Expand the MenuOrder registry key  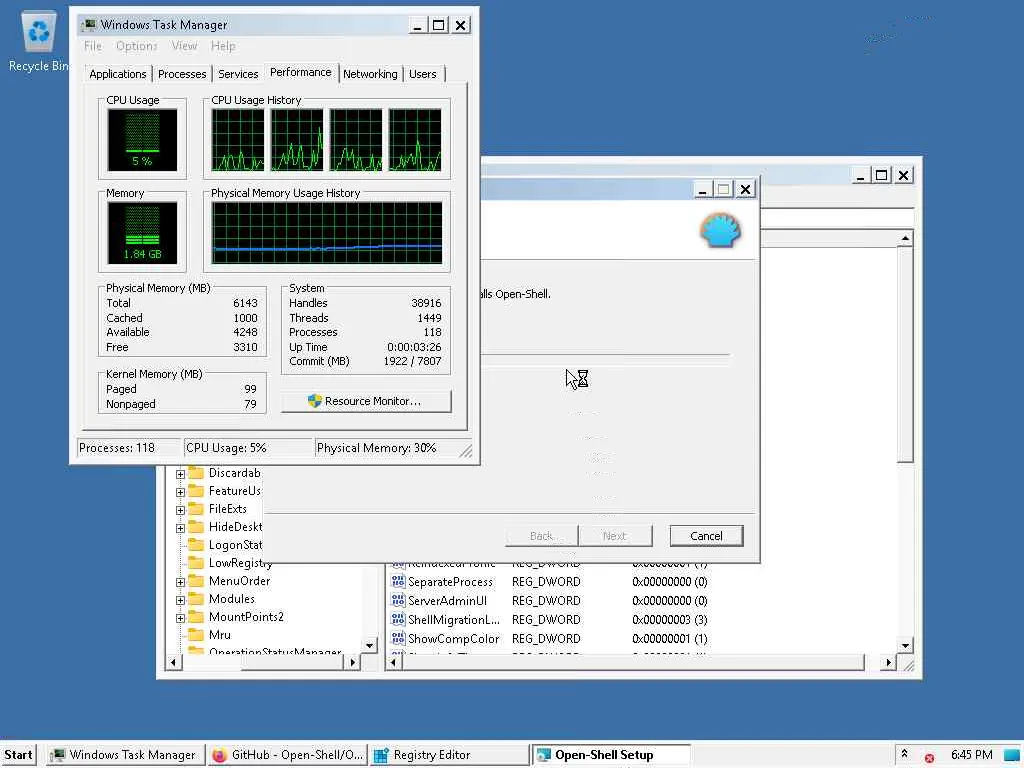tap(180, 582)
